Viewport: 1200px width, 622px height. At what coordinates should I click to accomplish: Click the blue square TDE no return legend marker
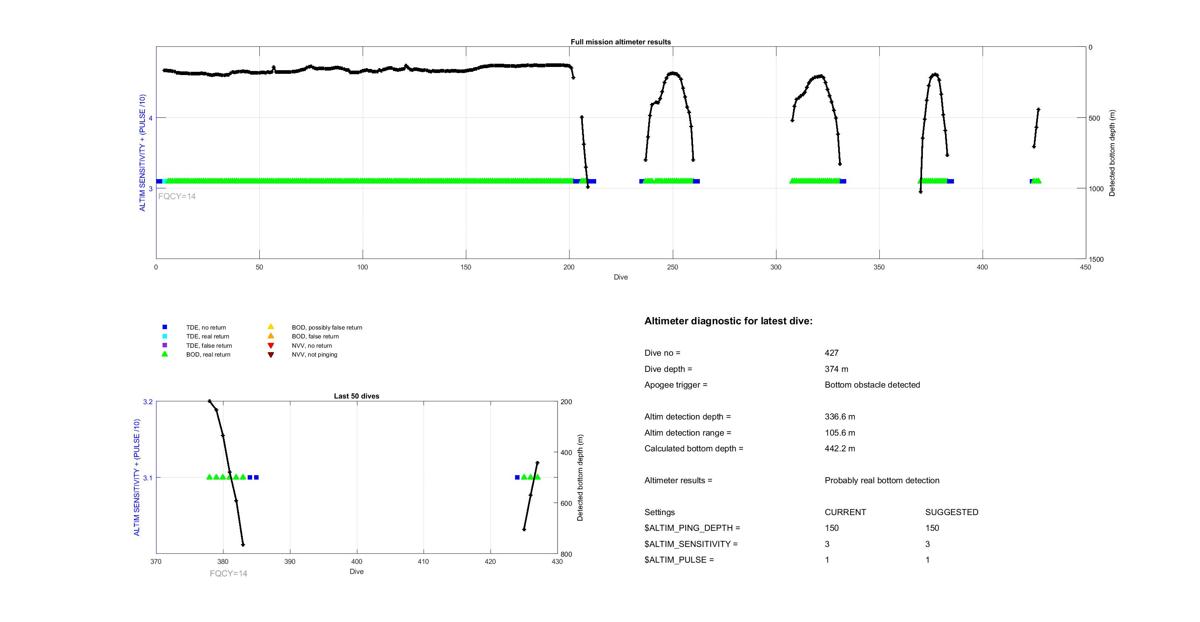pos(163,327)
